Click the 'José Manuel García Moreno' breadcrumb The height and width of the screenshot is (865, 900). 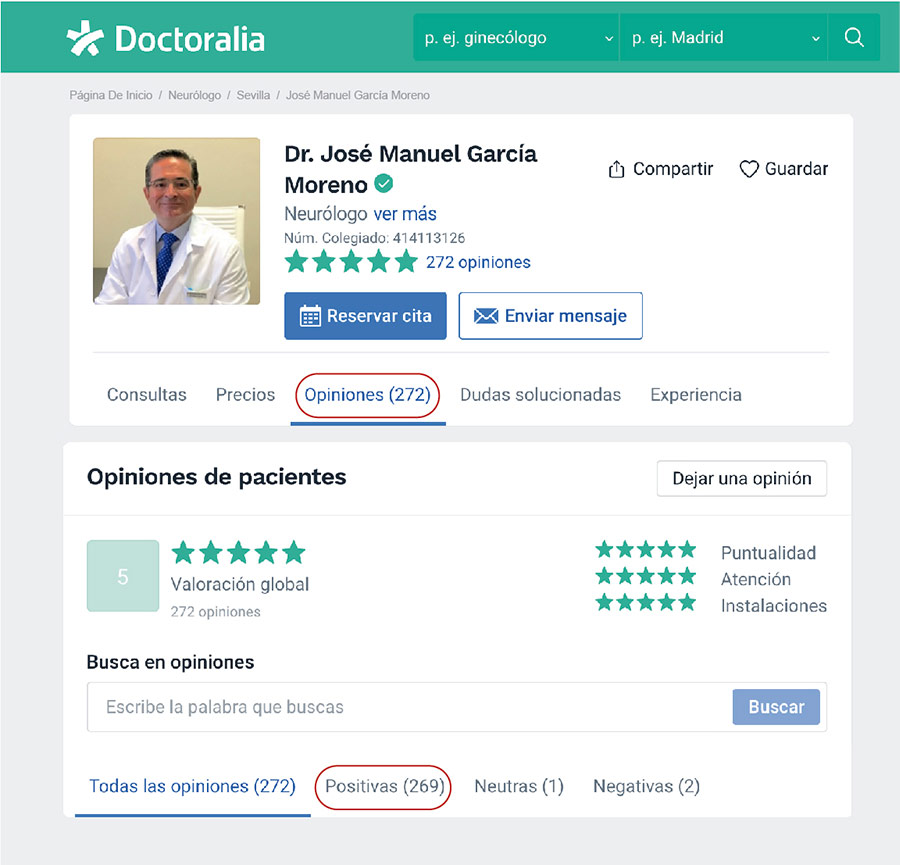pyautogui.click(x=358, y=95)
